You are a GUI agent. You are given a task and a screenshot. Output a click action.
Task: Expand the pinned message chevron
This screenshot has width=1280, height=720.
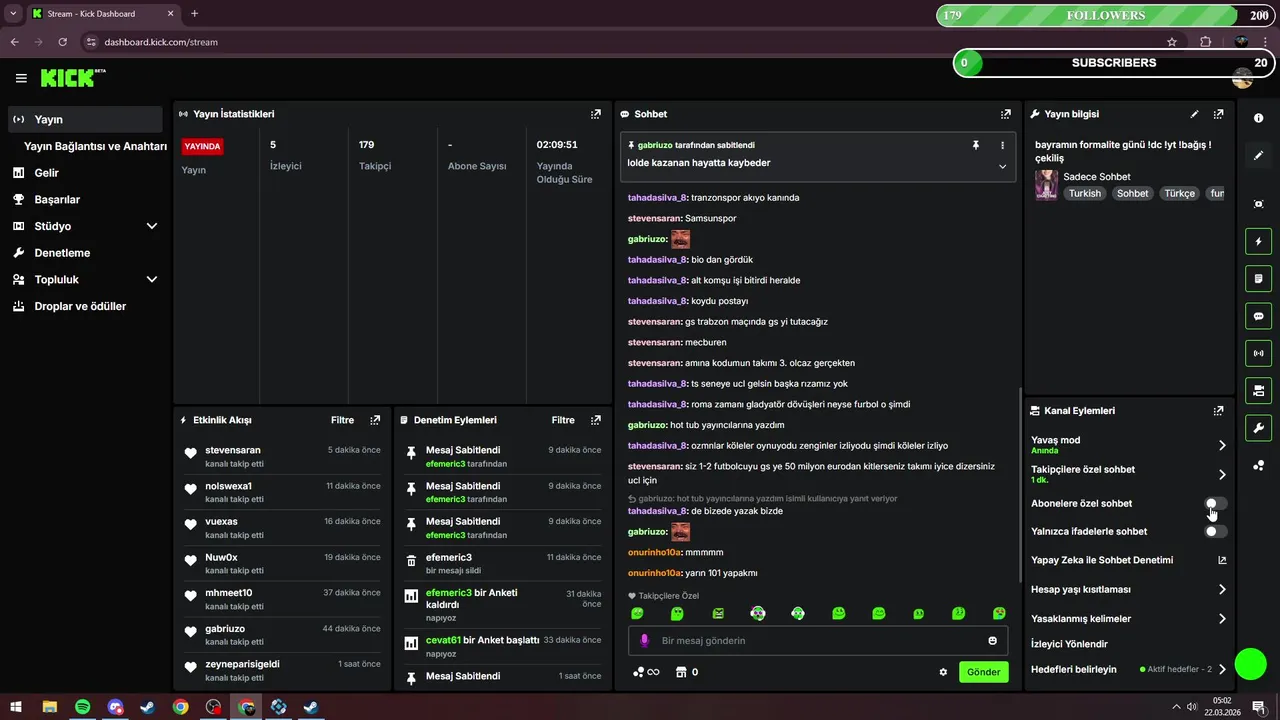tap(1002, 166)
